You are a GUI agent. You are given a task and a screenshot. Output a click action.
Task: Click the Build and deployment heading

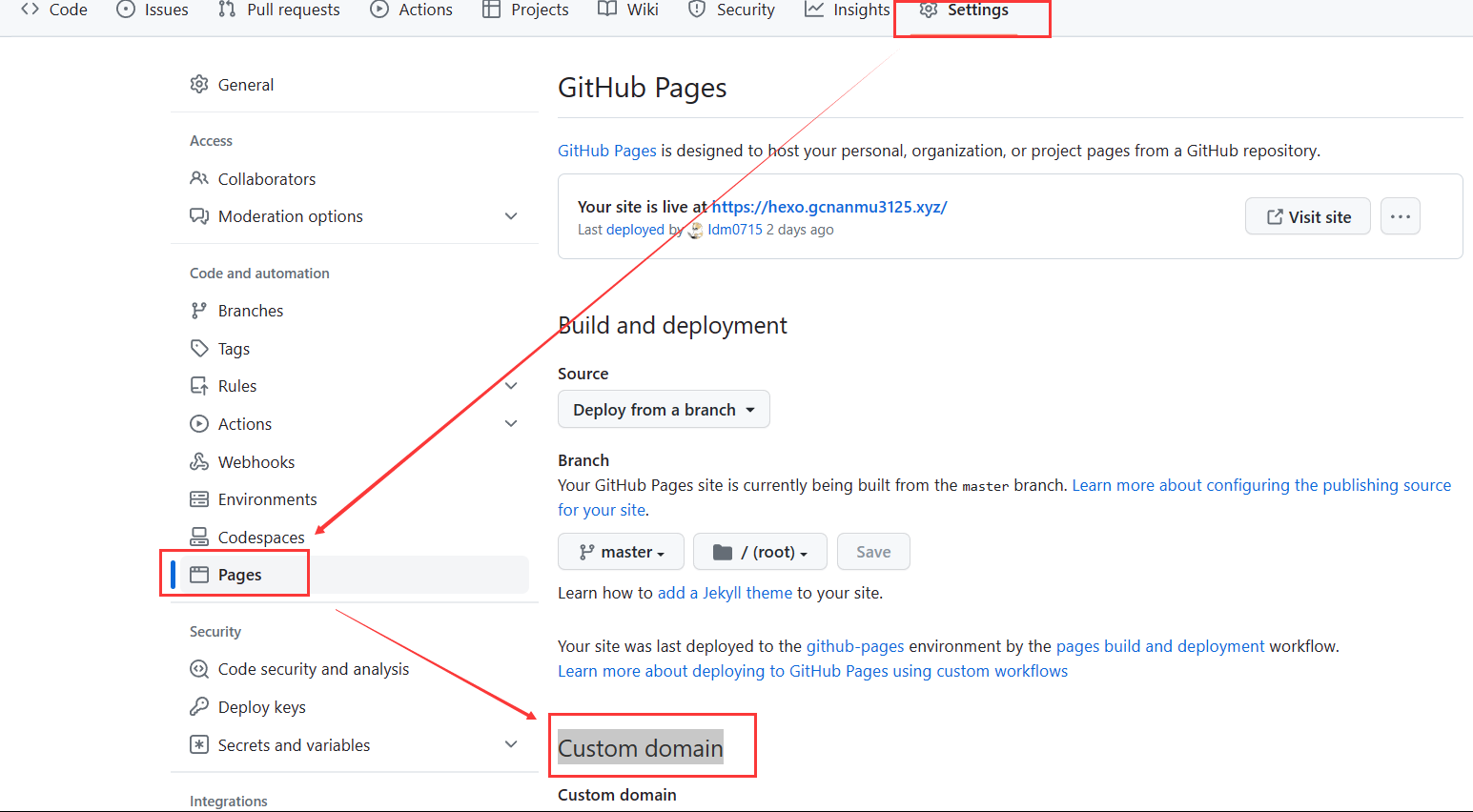tap(672, 326)
